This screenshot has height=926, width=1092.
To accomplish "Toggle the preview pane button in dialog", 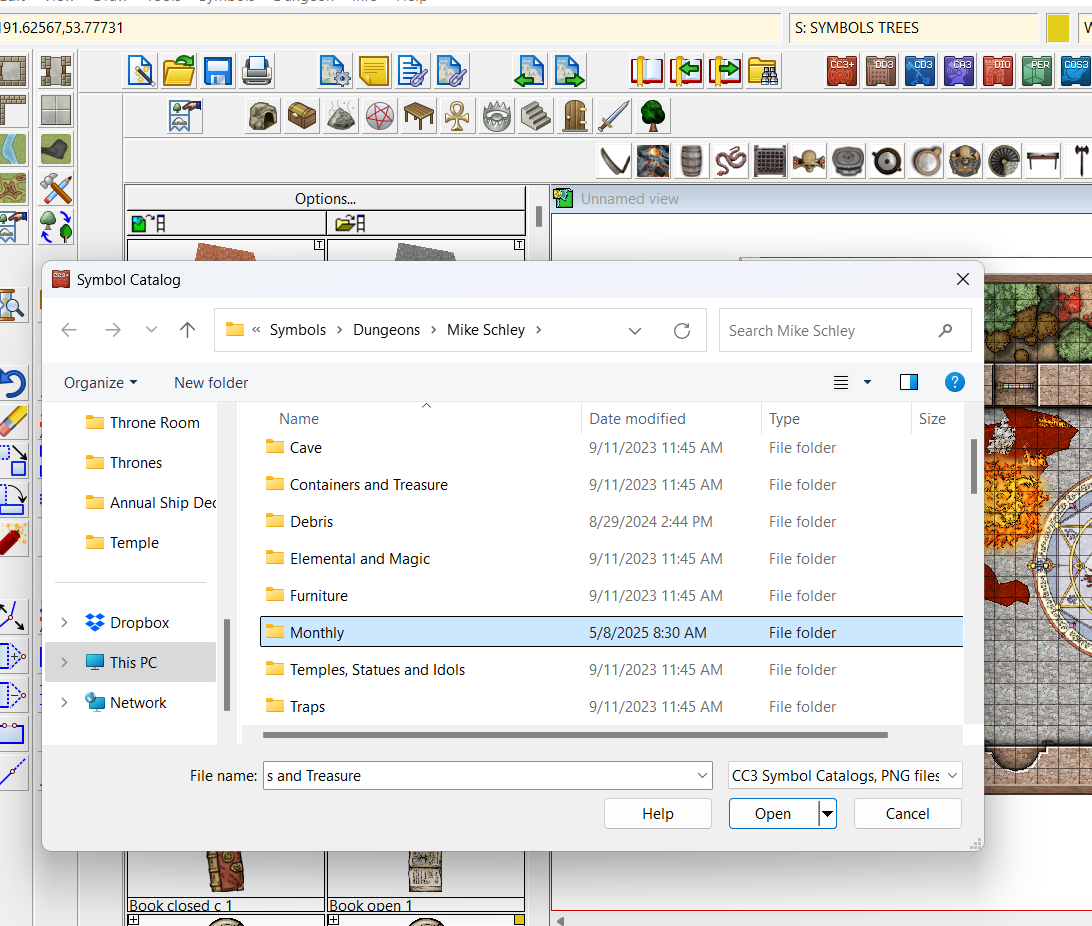I will 908,382.
